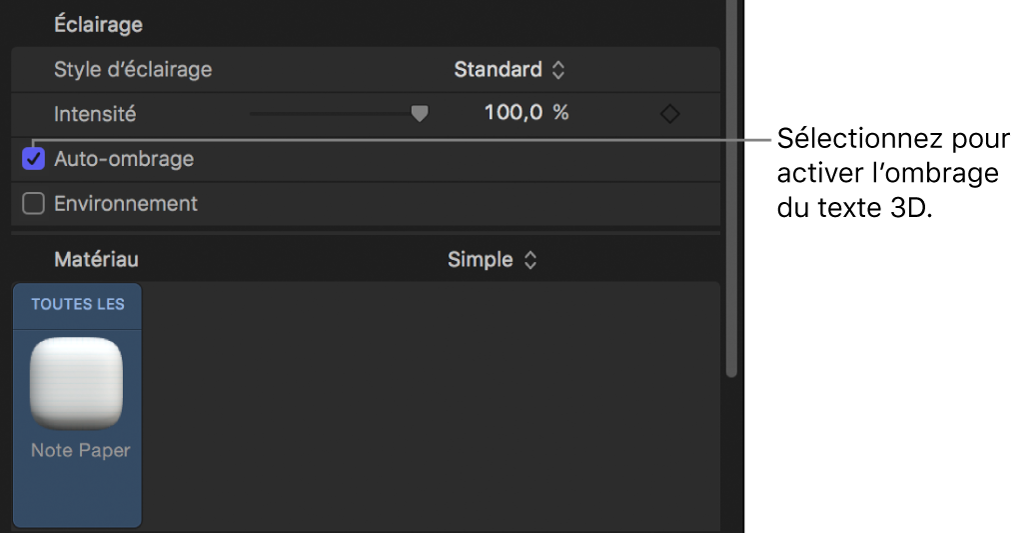Click the Intensité keyframe diamond icon

[x=670, y=114]
